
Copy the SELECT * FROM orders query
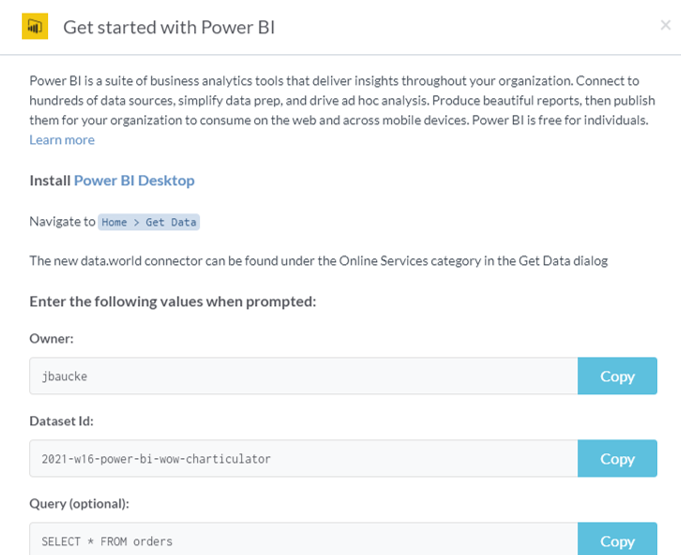617,540
